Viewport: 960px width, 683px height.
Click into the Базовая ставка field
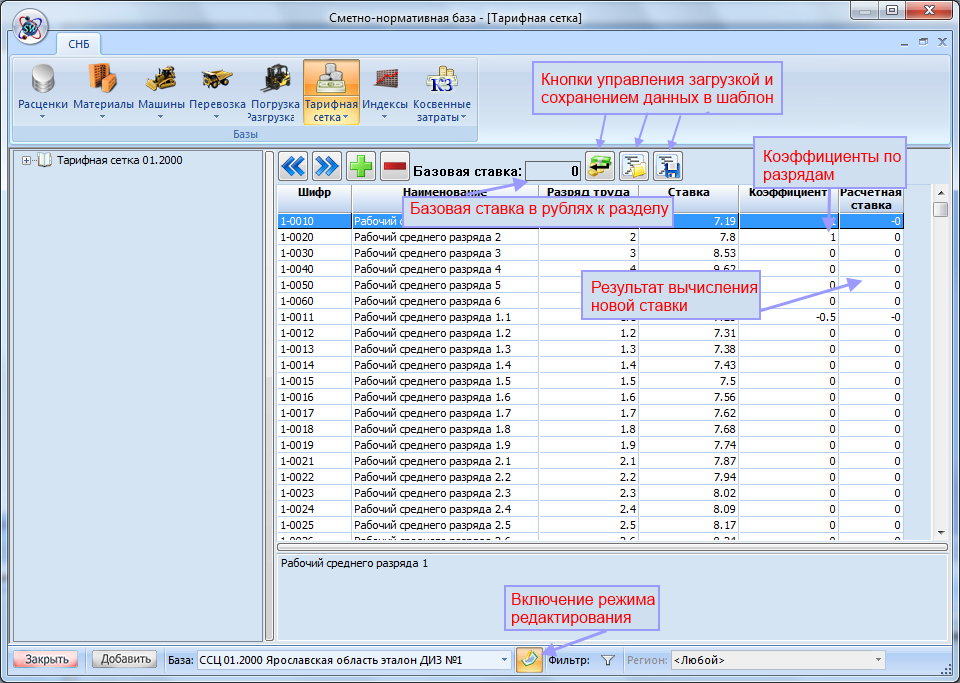(553, 171)
